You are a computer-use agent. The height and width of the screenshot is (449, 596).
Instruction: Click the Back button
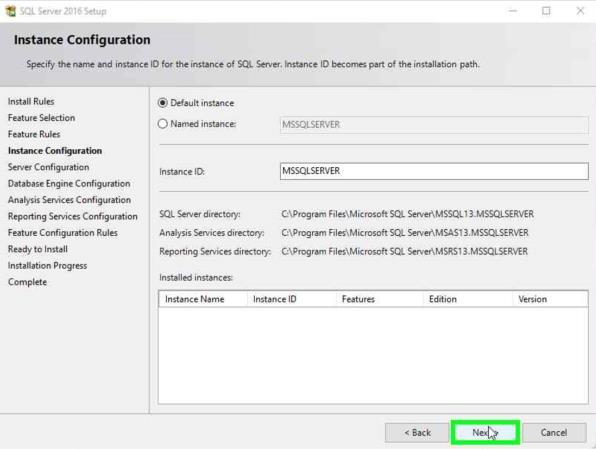click(417, 433)
